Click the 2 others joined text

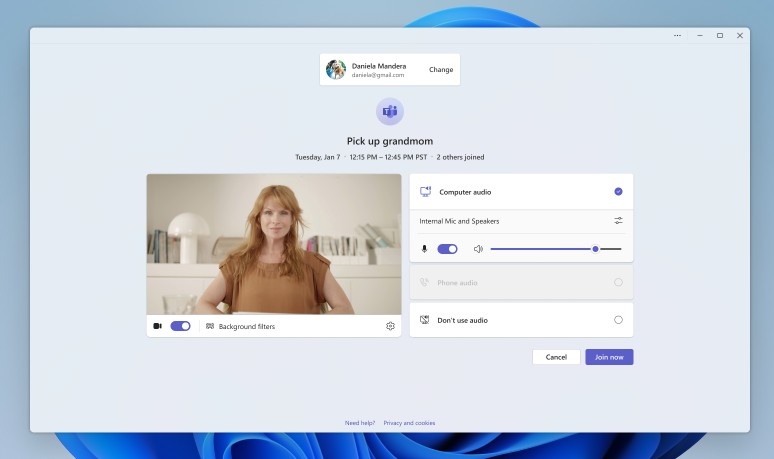coord(460,157)
